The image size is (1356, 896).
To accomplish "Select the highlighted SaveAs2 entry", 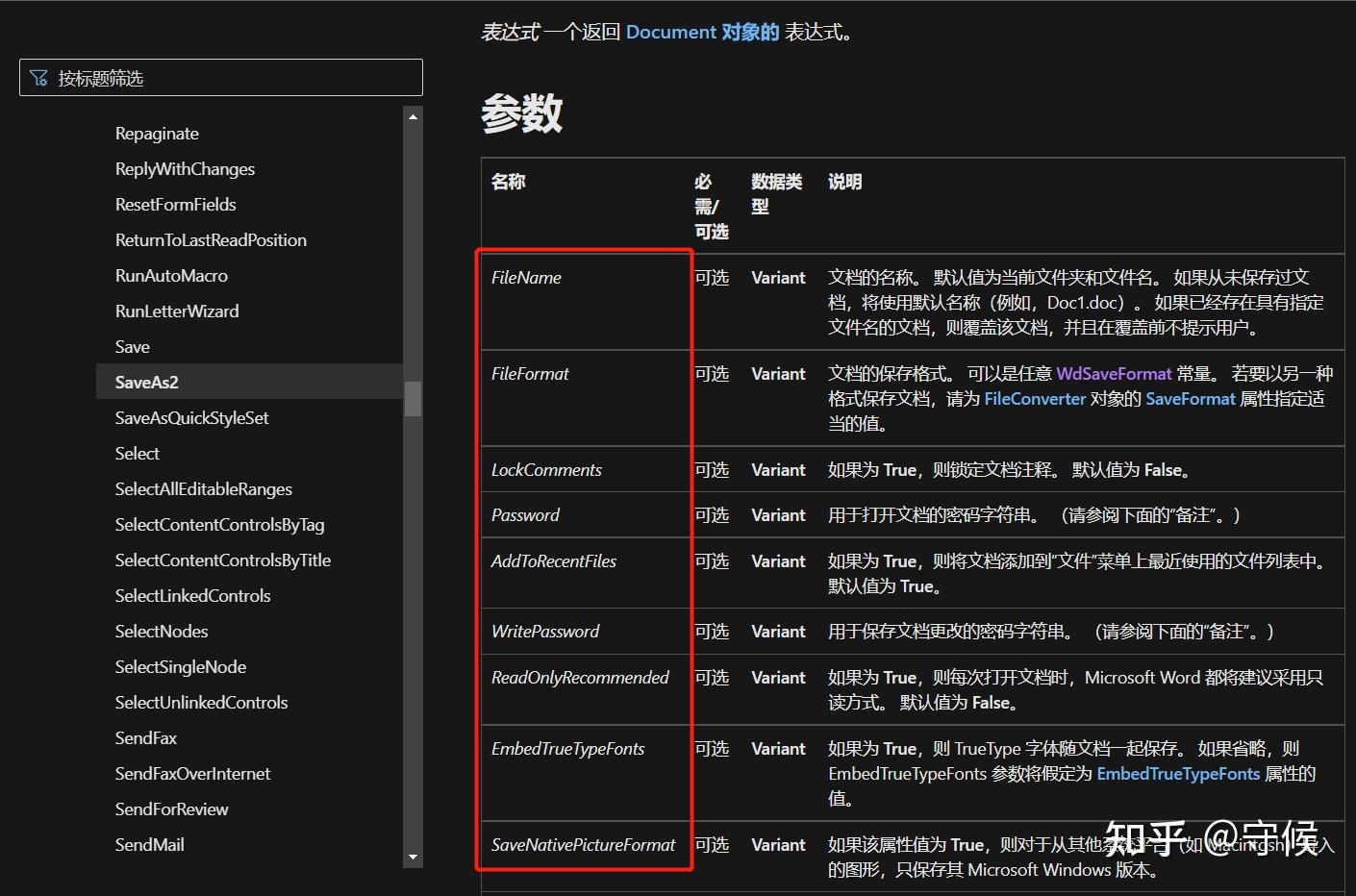I will click(x=250, y=382).
